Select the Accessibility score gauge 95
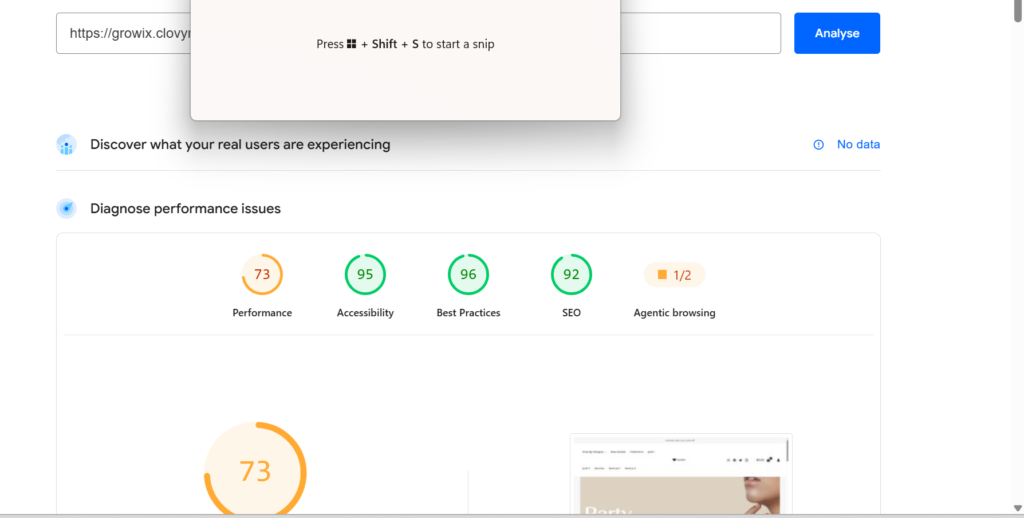This screenshot has height=518, width=1024. (x=365, y=274)
